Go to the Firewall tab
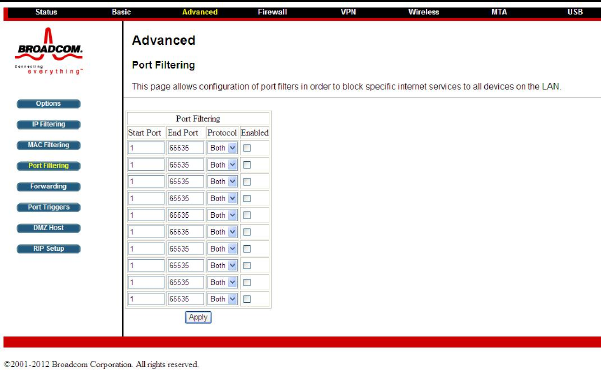 coord(272,12)
